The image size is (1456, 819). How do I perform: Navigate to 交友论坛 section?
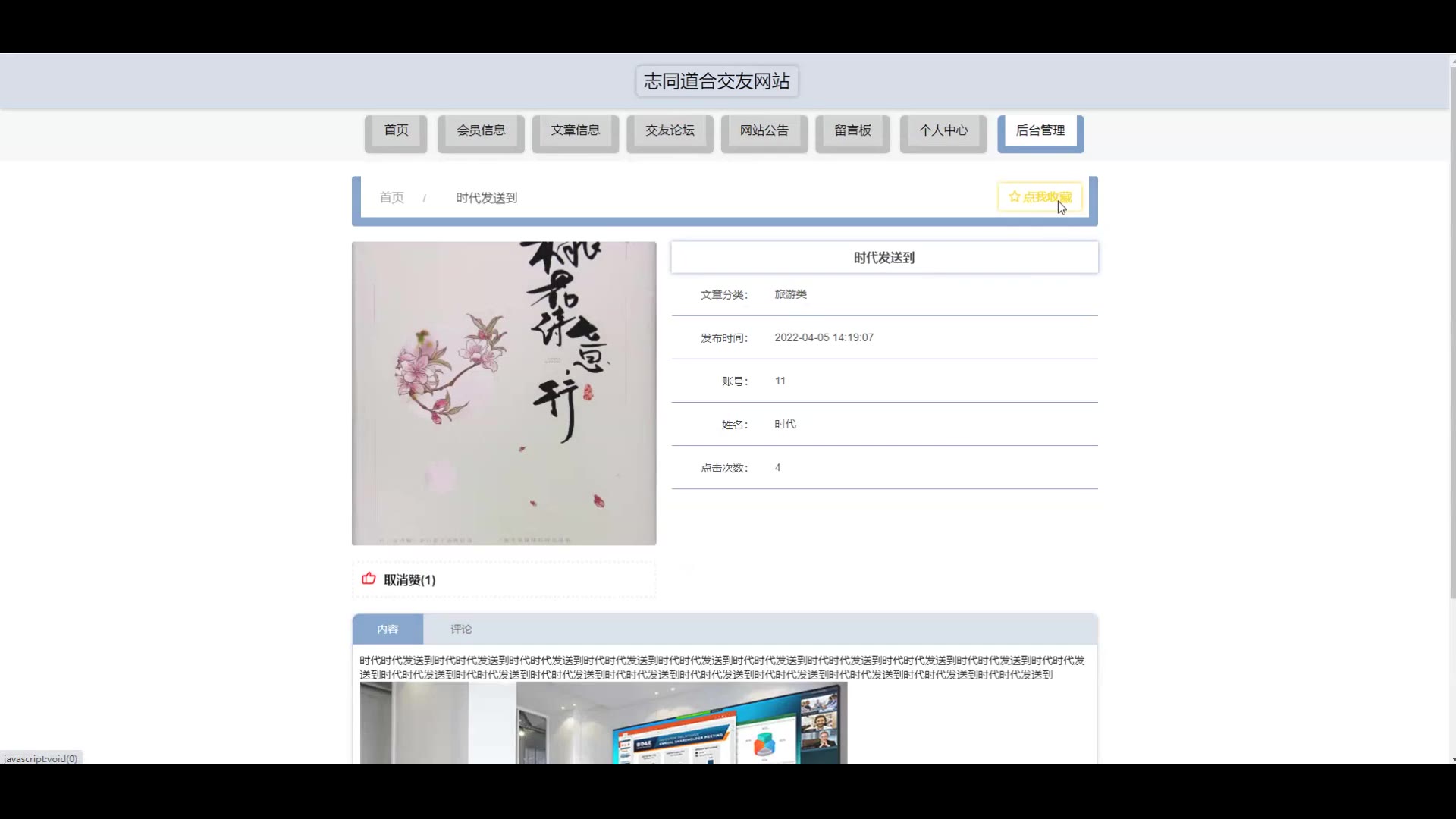(x=670, y=130)
